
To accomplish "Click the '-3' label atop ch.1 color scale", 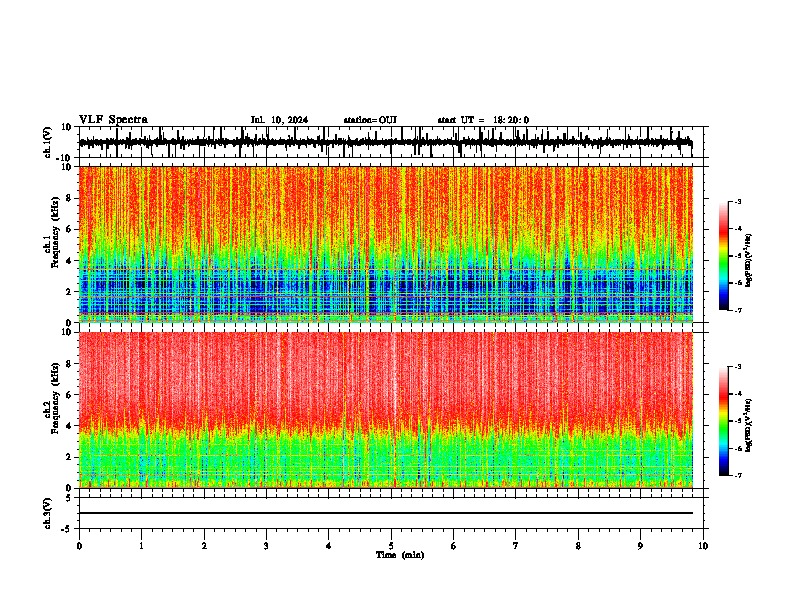I will click(737, 201).
